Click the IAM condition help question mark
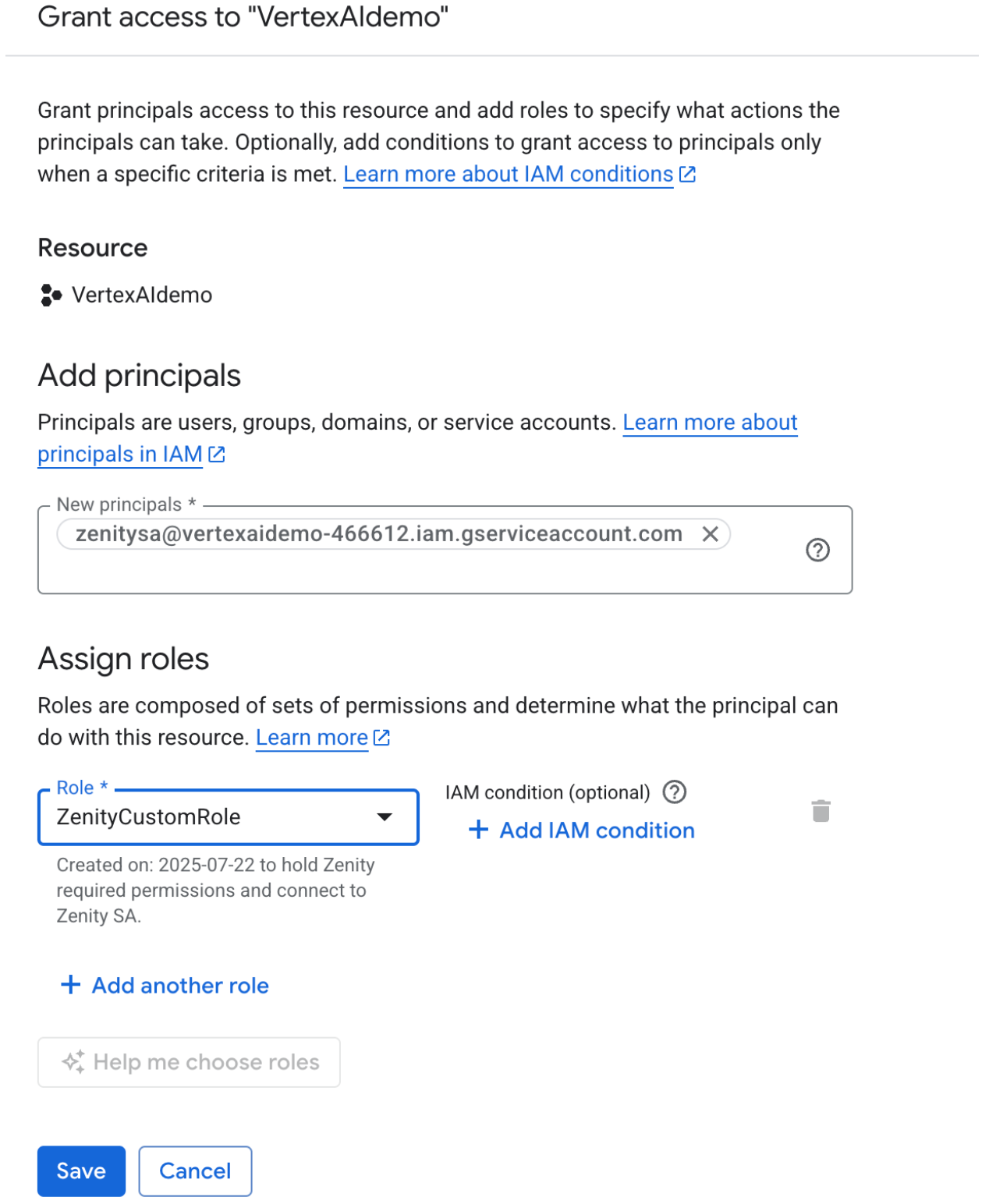The width and height of the screenshot is (989, 1204). click(x=674, y=792)
